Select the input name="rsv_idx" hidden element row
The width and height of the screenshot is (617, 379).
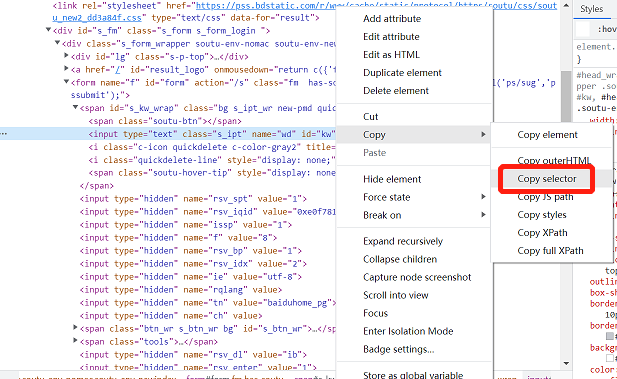click(x=193, y=264)
